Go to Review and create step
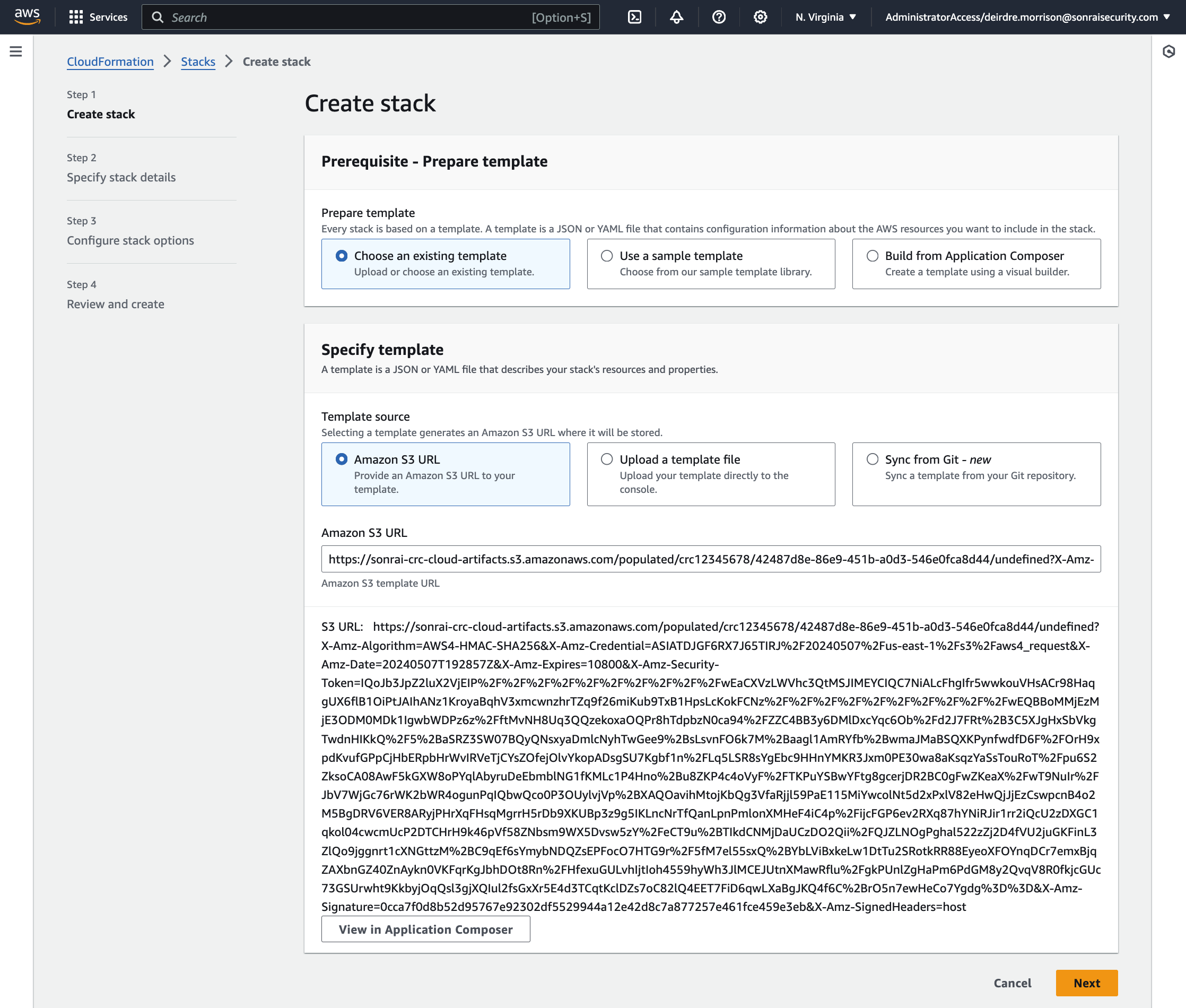 (x=116, y=304)
